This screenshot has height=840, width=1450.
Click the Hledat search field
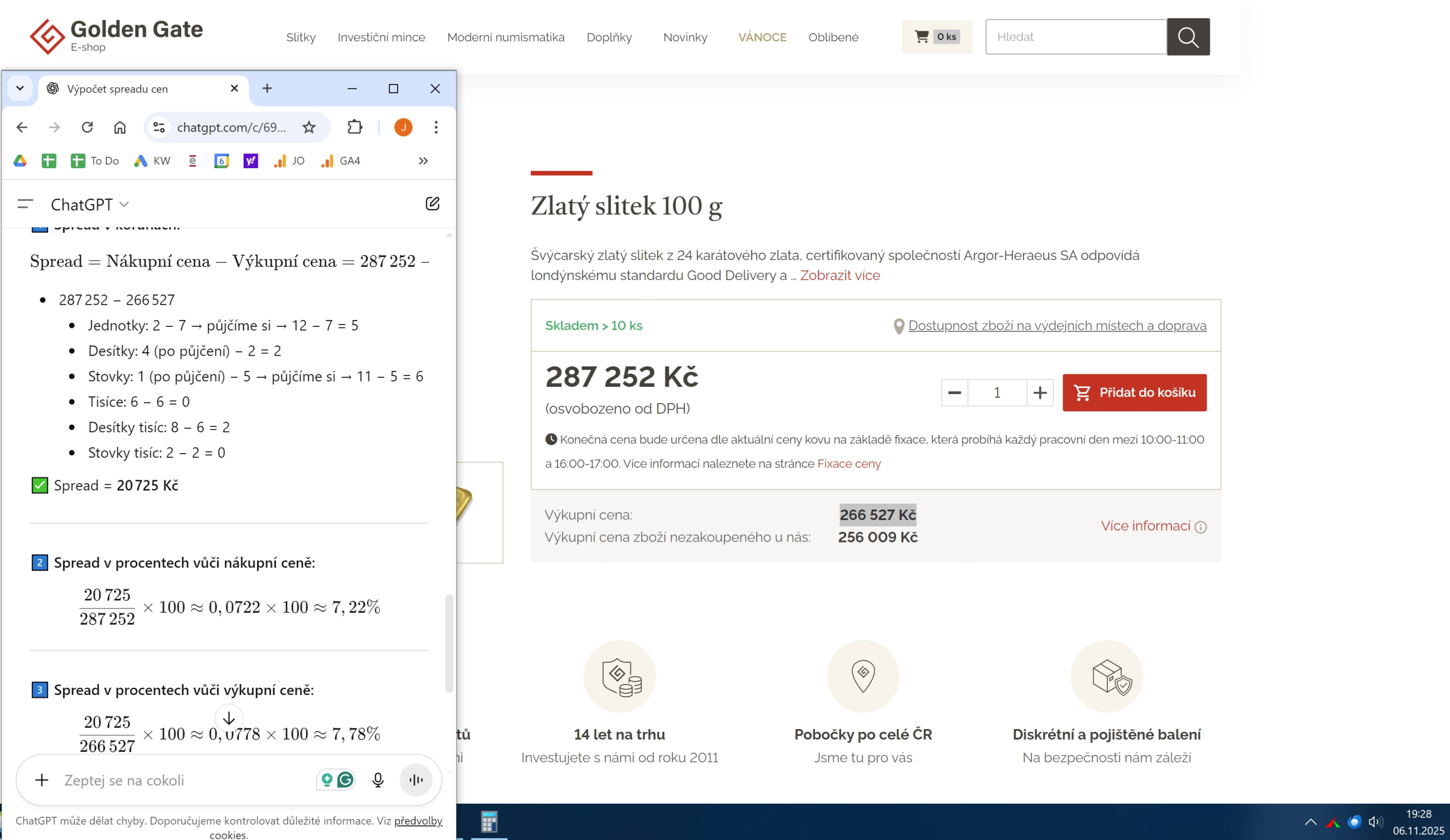coord(1075,37)
